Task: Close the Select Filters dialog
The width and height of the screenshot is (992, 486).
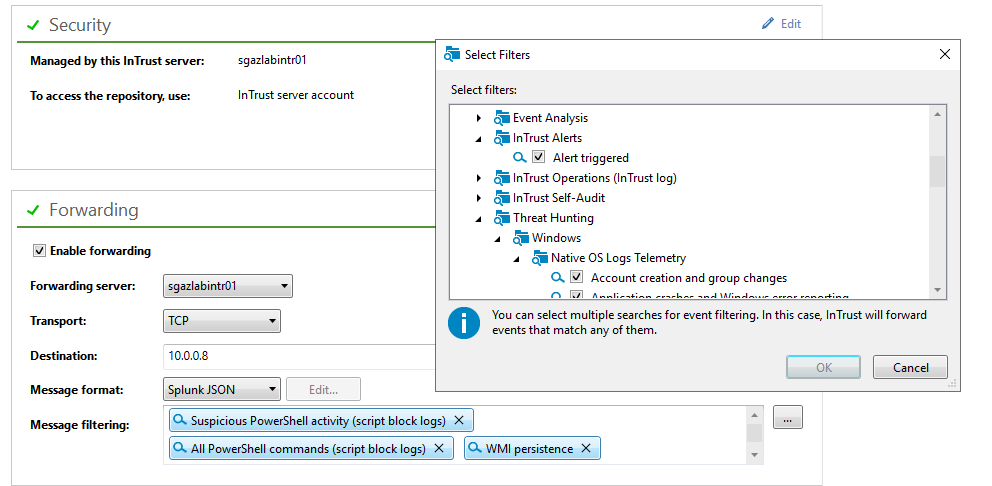Action: tap(945, 54)
